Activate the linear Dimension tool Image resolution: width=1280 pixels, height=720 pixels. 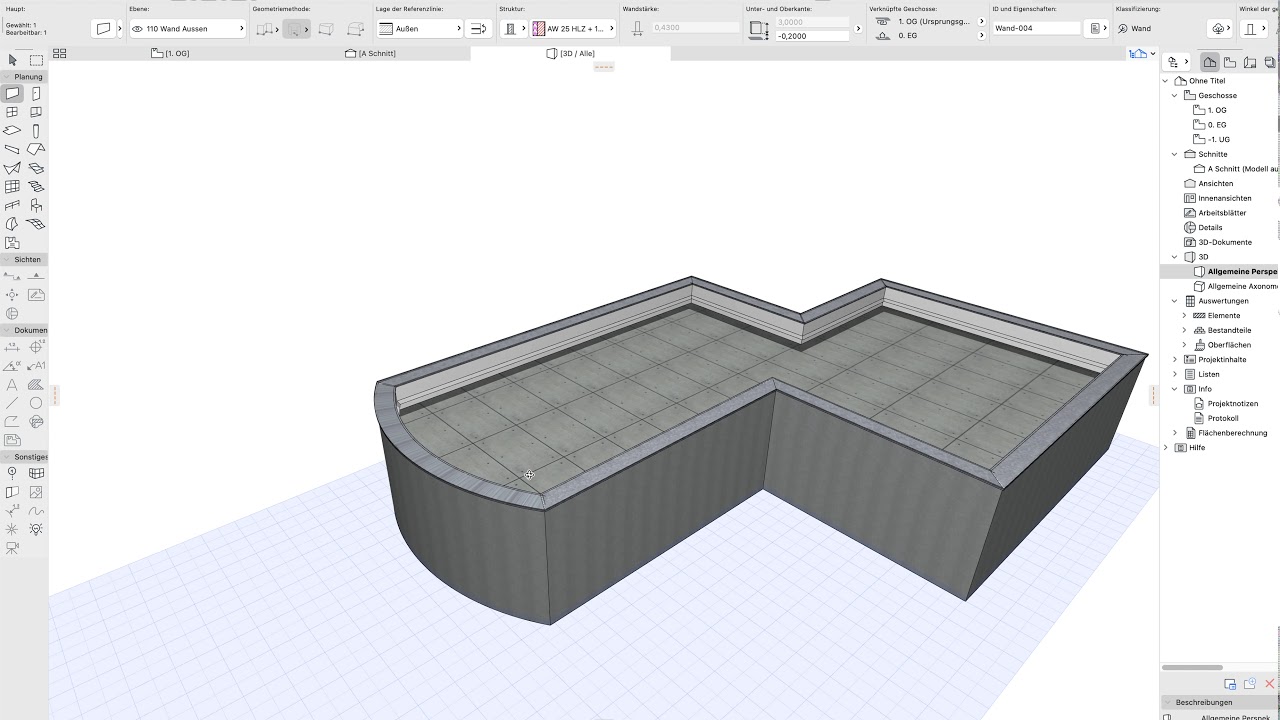tap(12, 347)
